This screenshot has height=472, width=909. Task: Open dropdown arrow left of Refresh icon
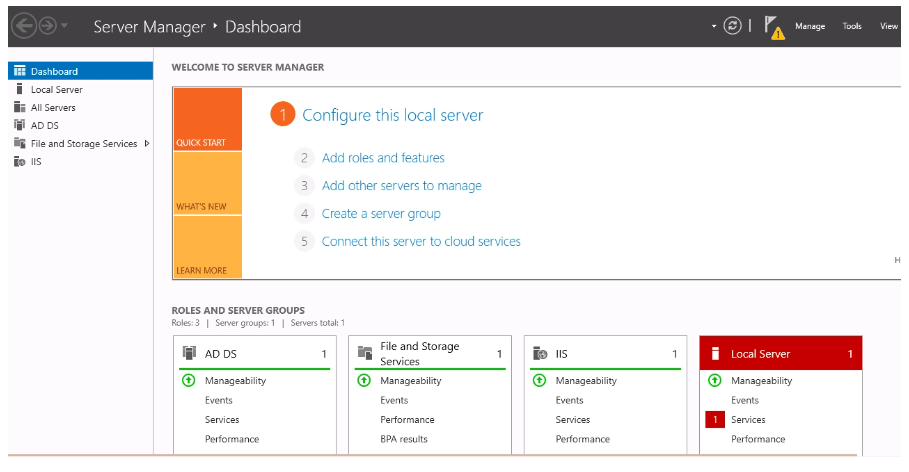coord(714,26)
